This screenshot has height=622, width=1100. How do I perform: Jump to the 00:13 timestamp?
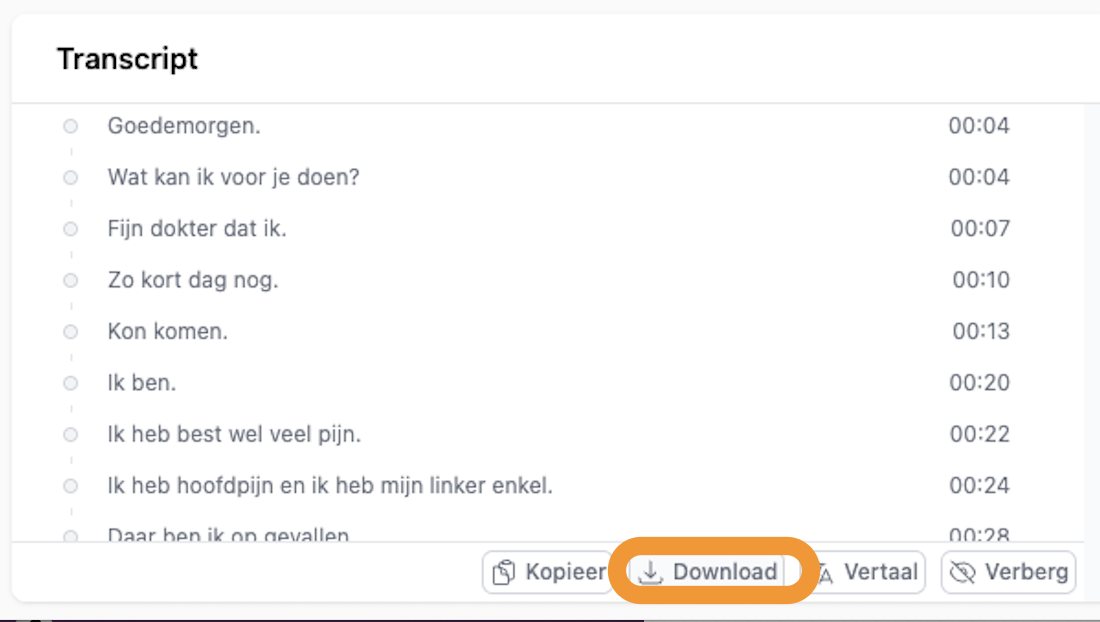(x=980, y=331)
